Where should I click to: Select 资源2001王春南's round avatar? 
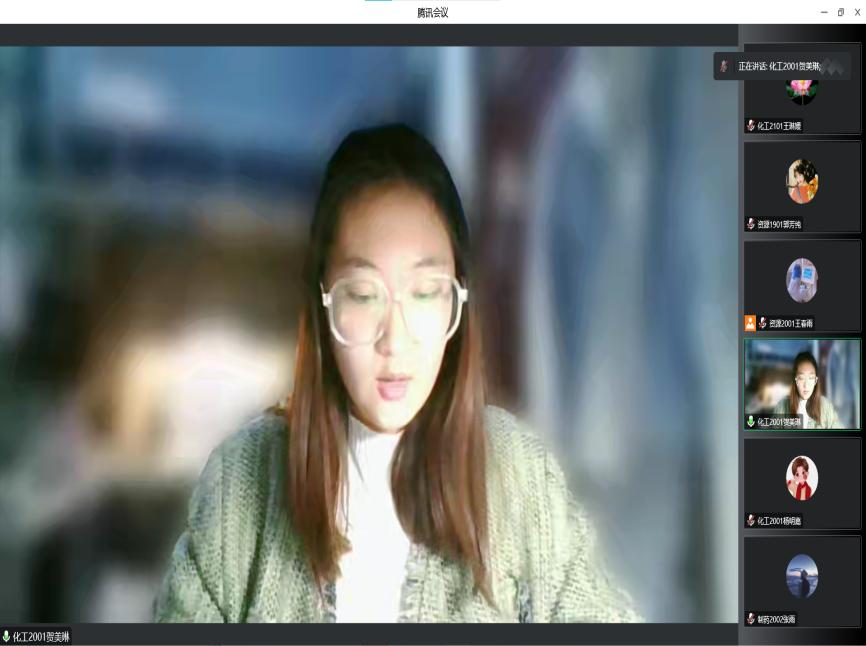coord(801,280)
